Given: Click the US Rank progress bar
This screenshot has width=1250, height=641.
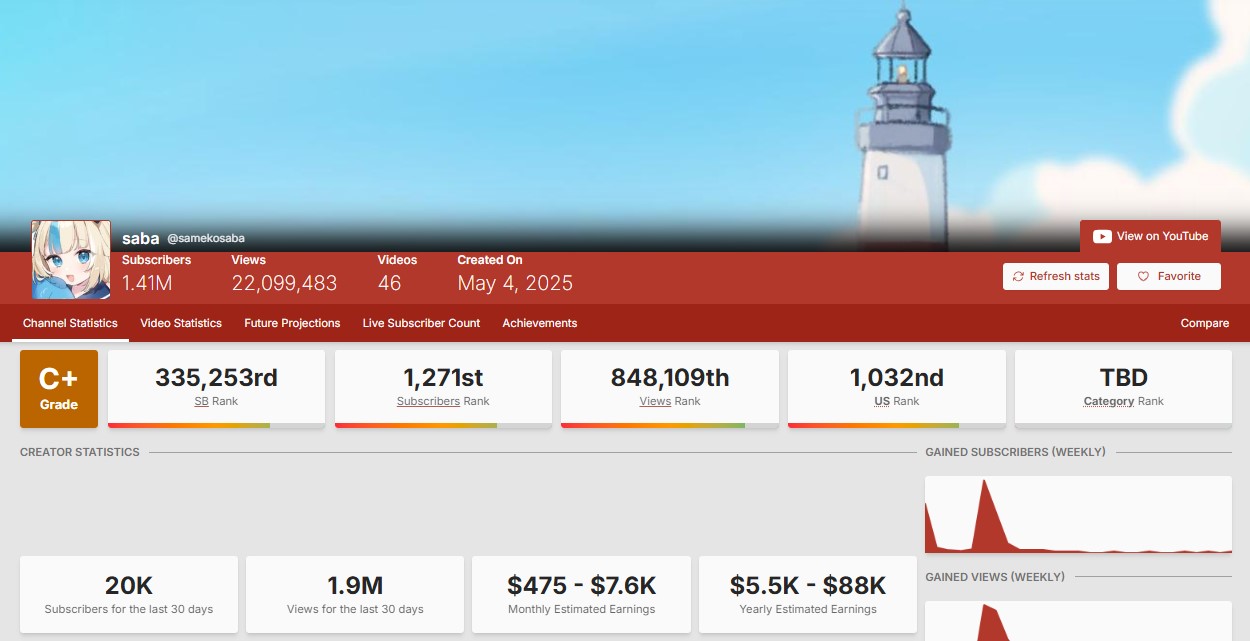Looking at the screenshot, I should [x=896, y=425].
